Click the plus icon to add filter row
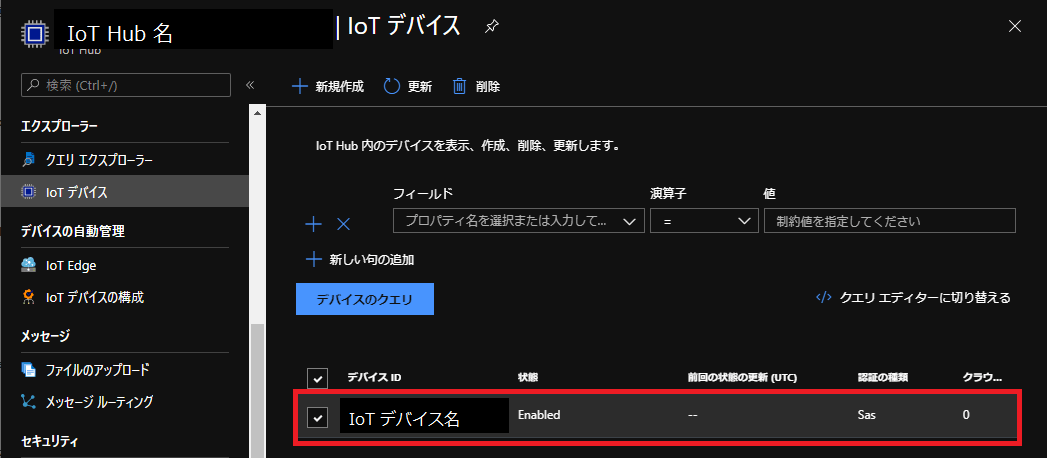Viewport: 1047px width, 458px height. (x=313, y=224)
